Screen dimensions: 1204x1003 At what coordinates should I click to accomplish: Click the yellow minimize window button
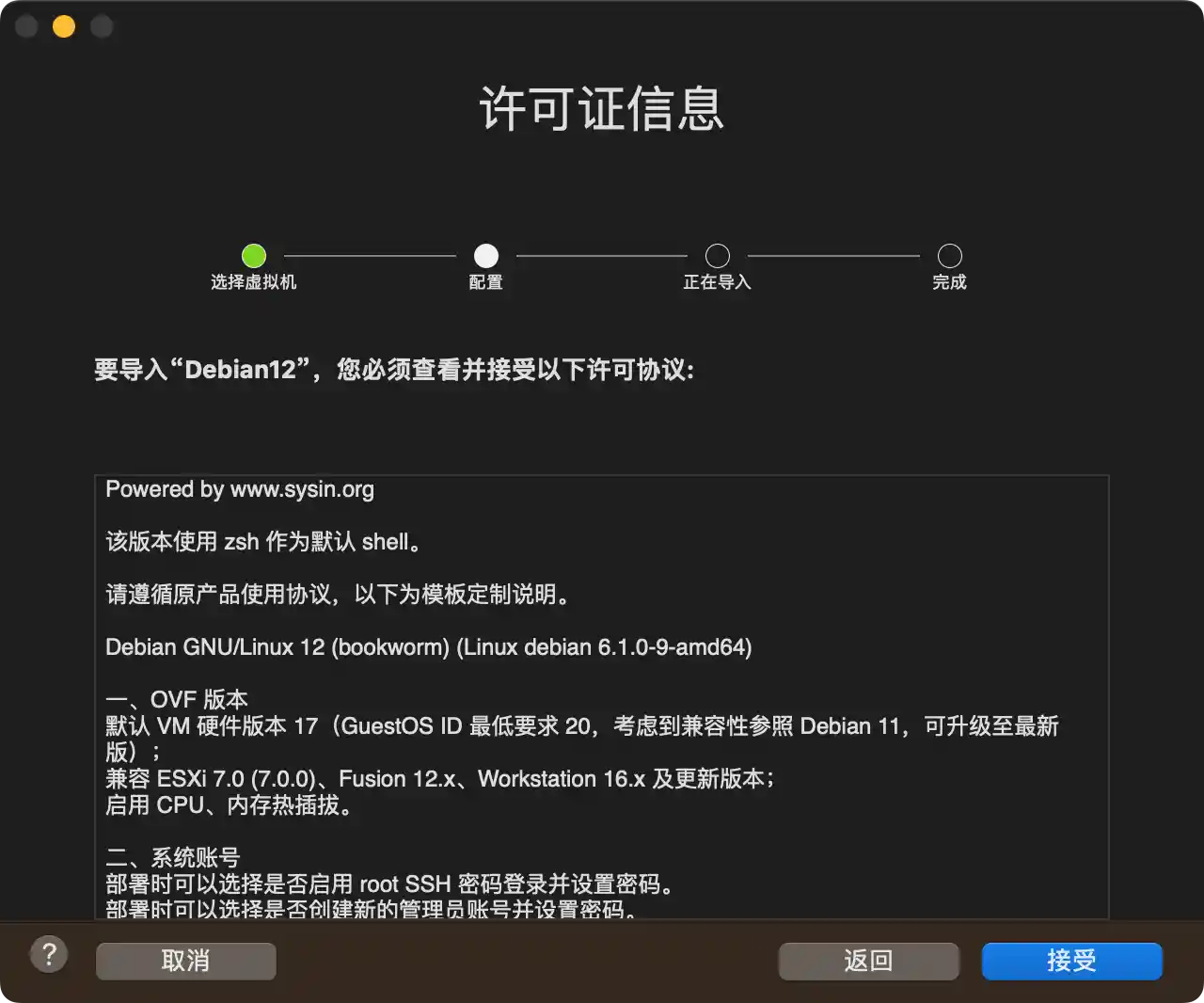[x=64, y=26]
